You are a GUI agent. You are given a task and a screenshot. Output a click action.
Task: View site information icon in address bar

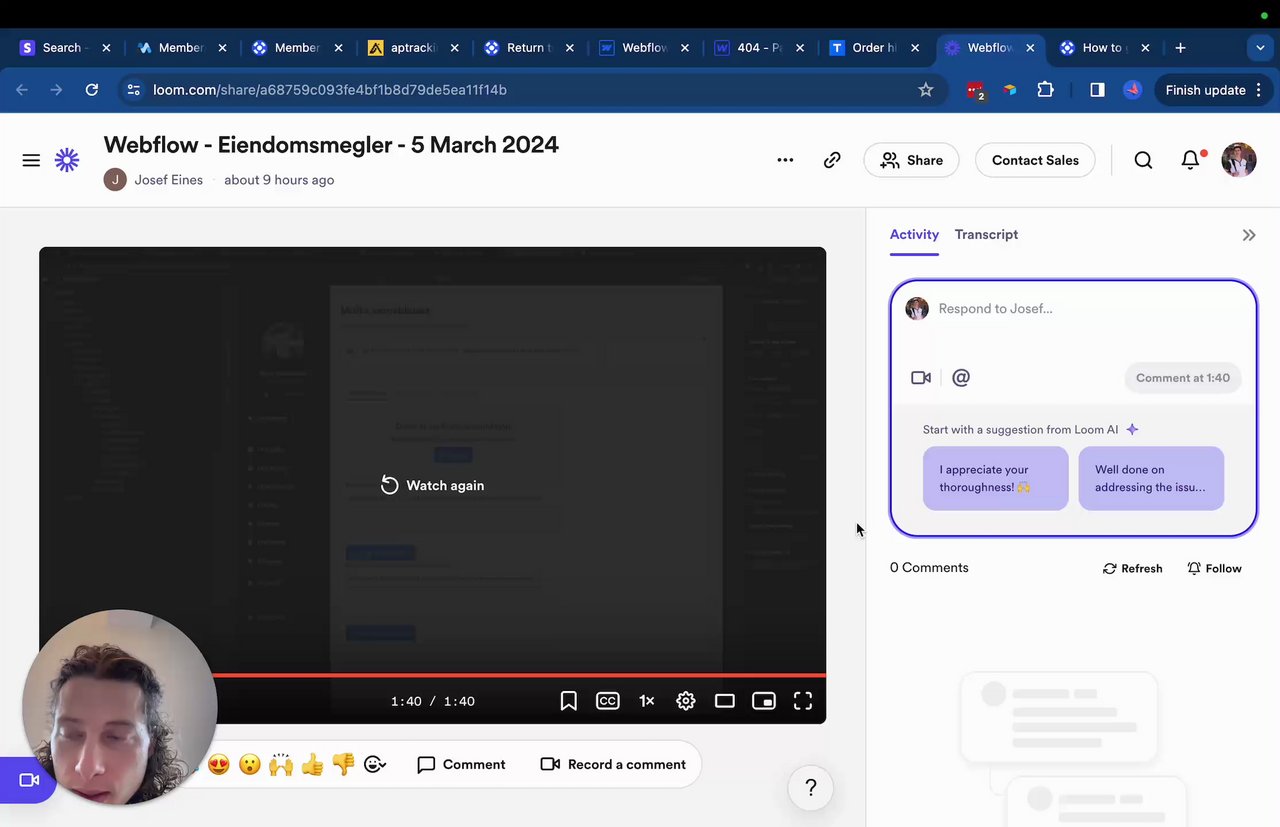pos(133,90)
